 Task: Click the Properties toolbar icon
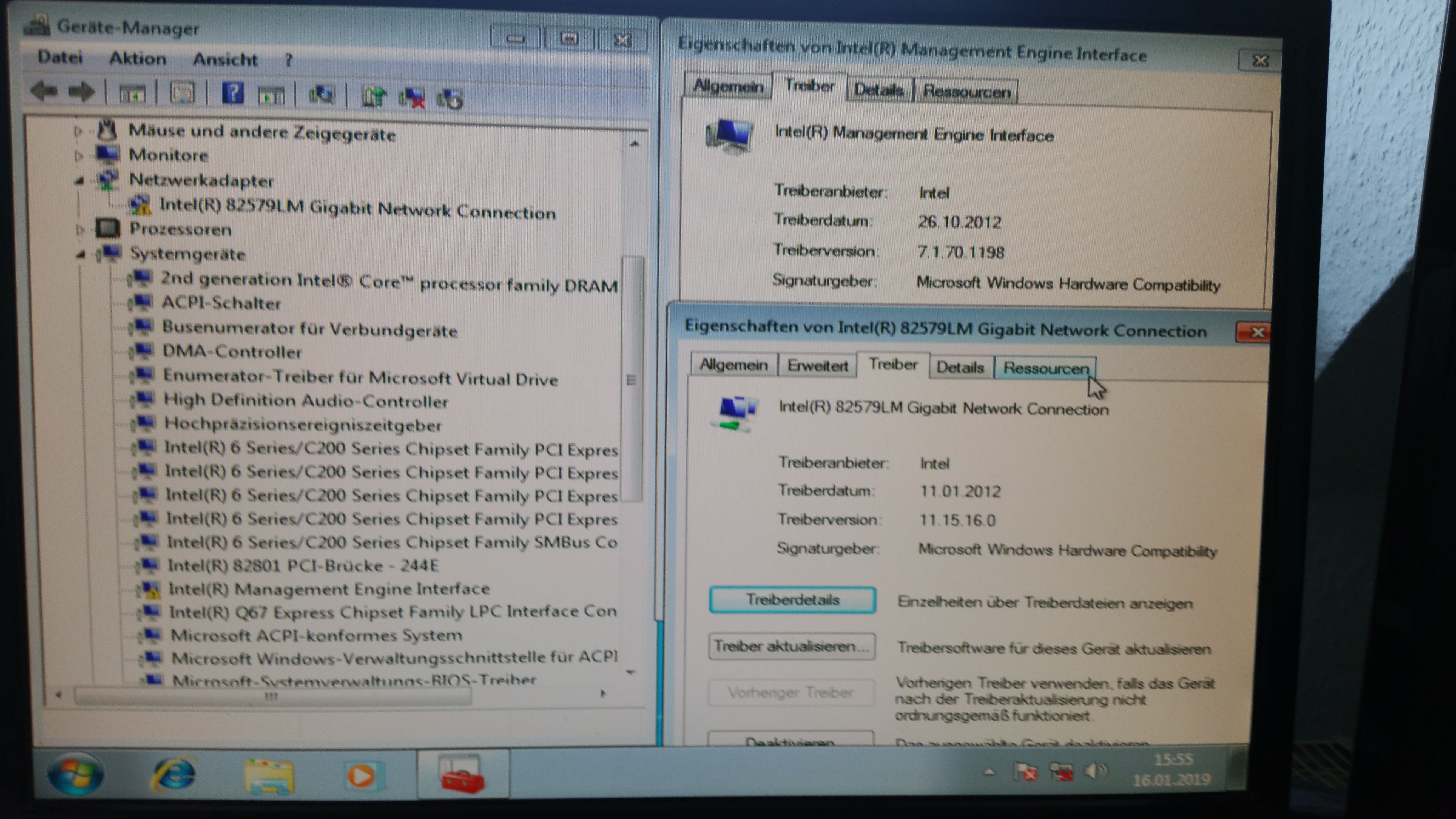tap(182, 93)
